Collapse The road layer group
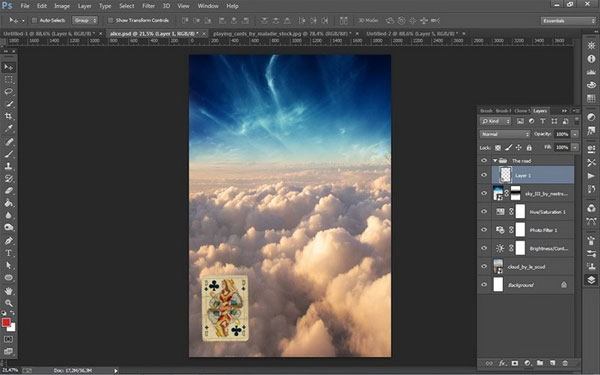 click(495, 161)
